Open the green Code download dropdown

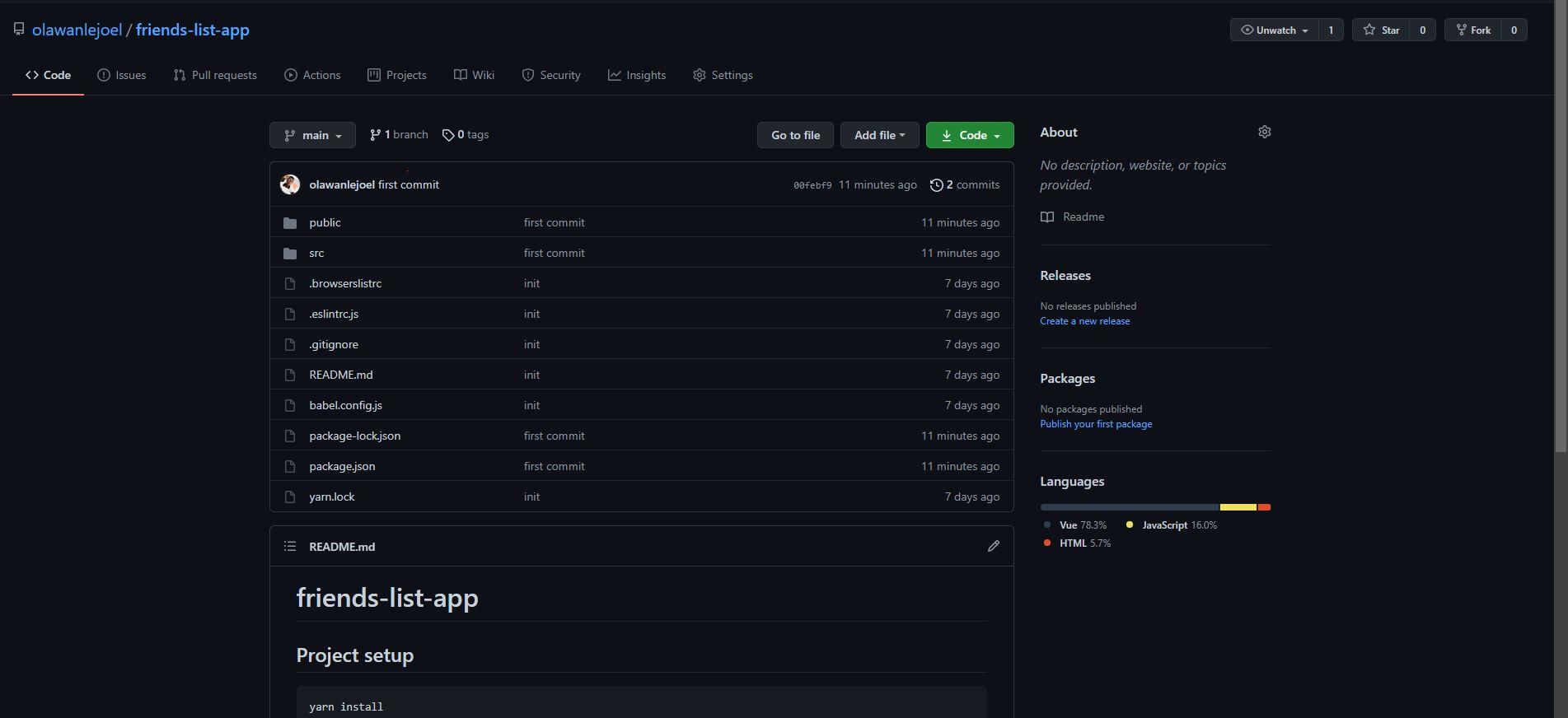(970, 135)
